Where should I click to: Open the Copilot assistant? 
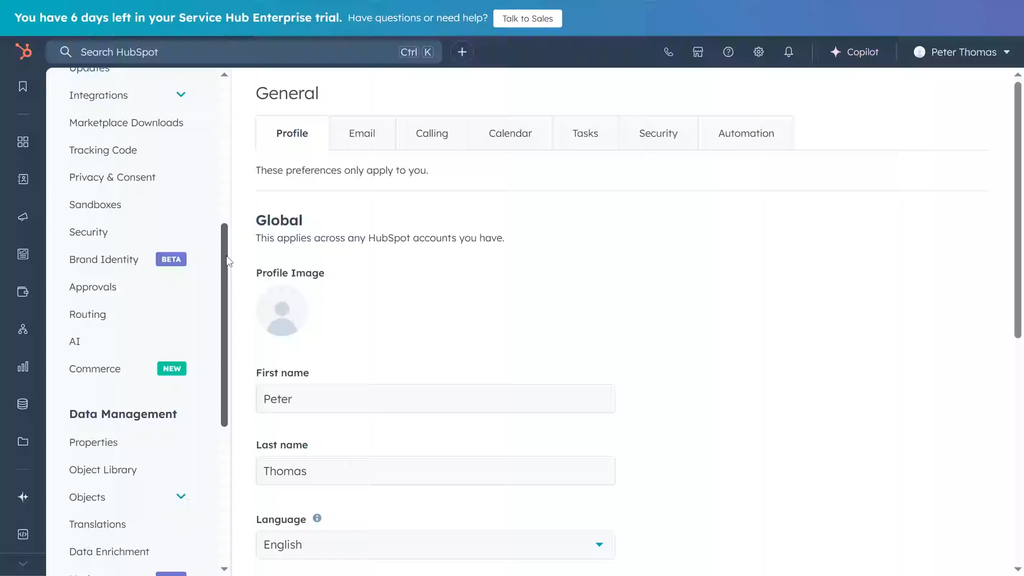854,52
